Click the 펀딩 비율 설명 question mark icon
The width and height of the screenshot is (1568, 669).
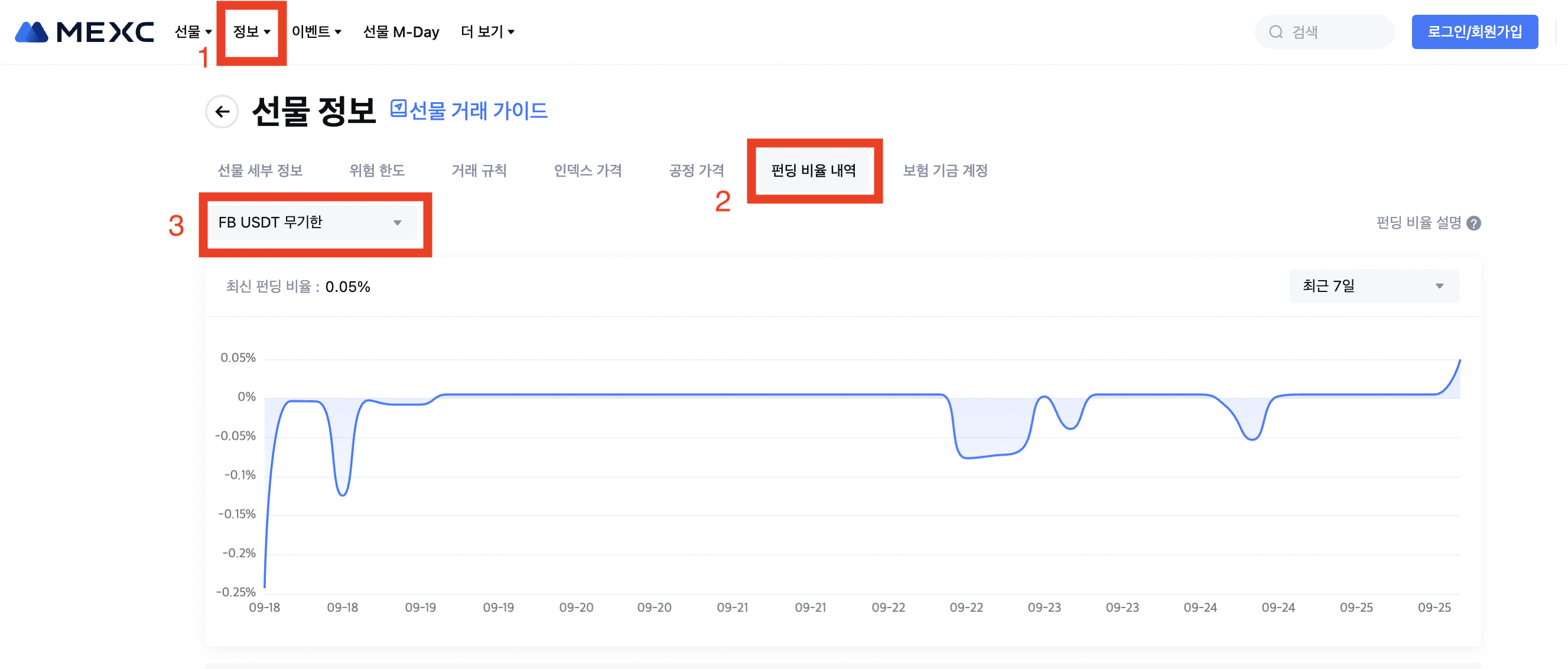tap(1473, 223)
